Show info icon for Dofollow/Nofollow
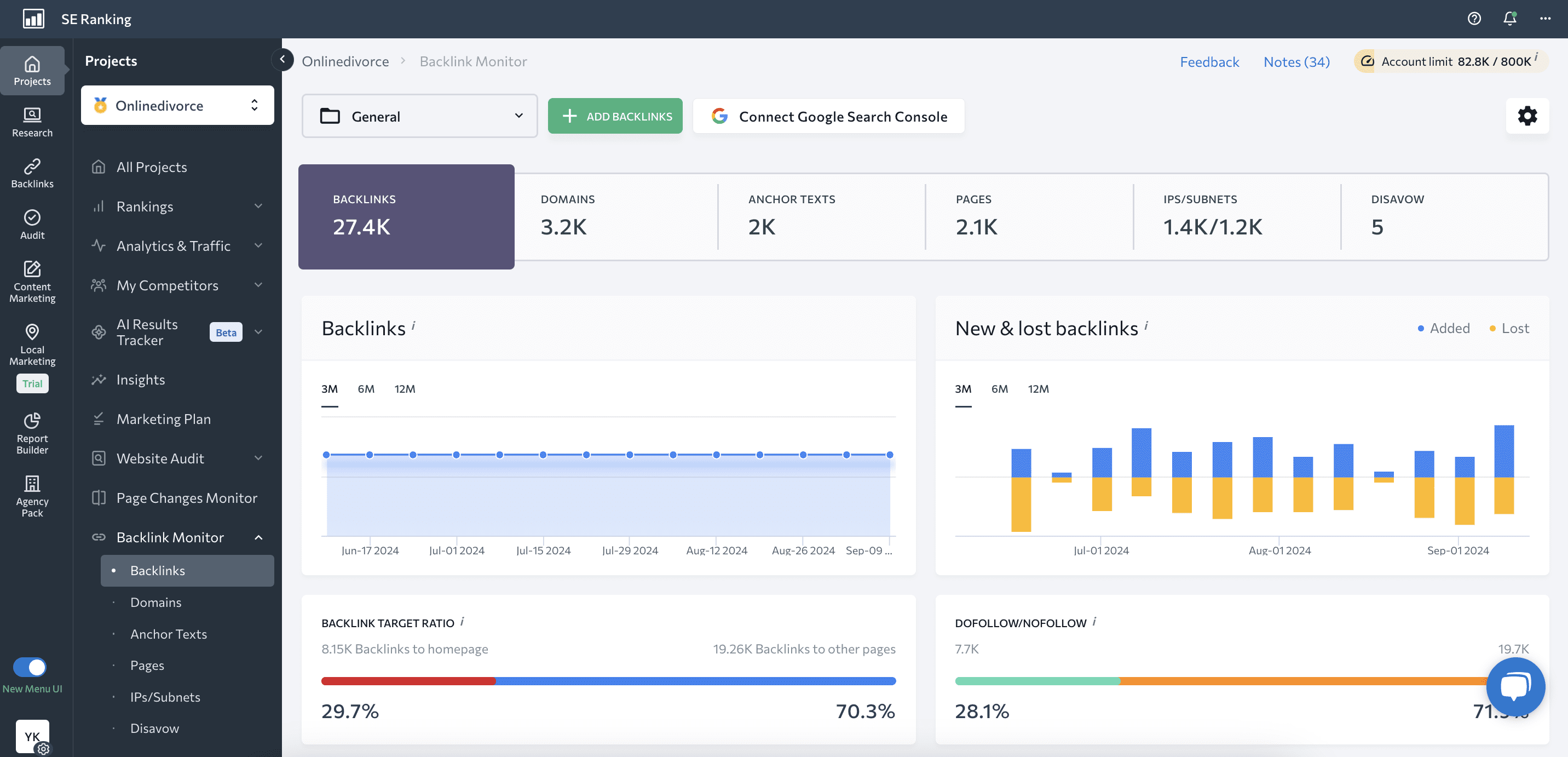 click(1094, 621)
